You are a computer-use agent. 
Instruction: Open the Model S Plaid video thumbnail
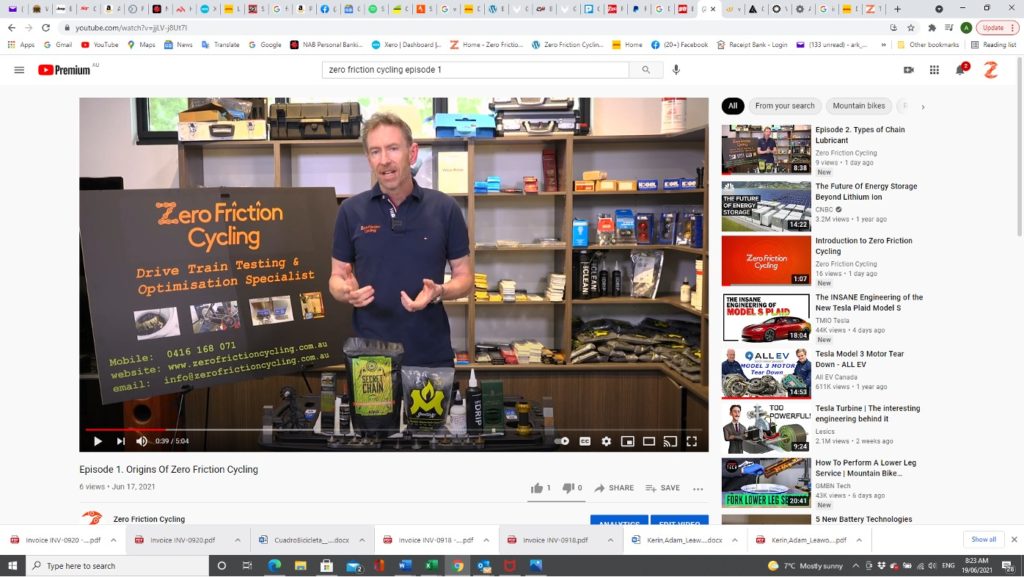766,318
